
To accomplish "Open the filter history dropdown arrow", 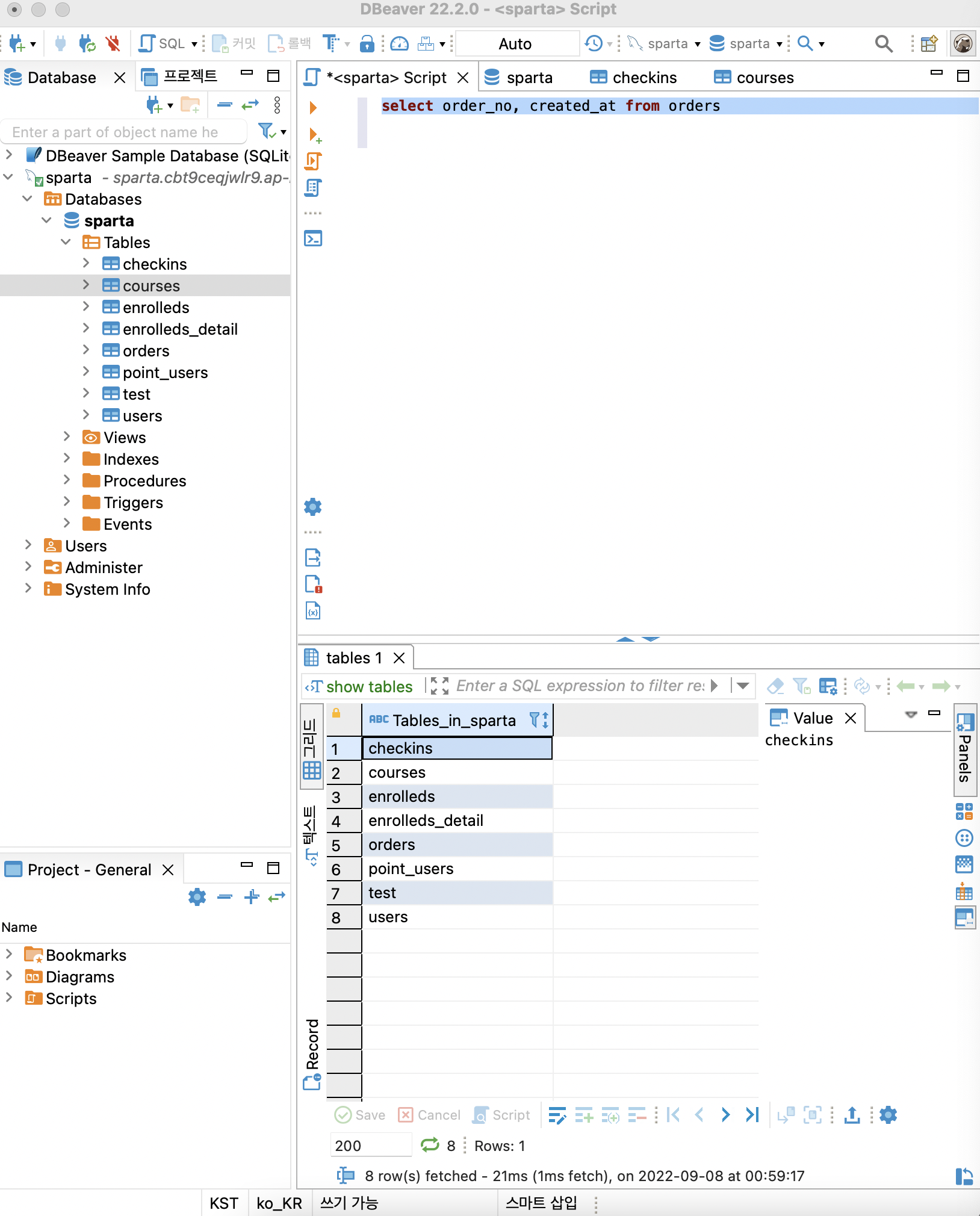I will [743, 686].
